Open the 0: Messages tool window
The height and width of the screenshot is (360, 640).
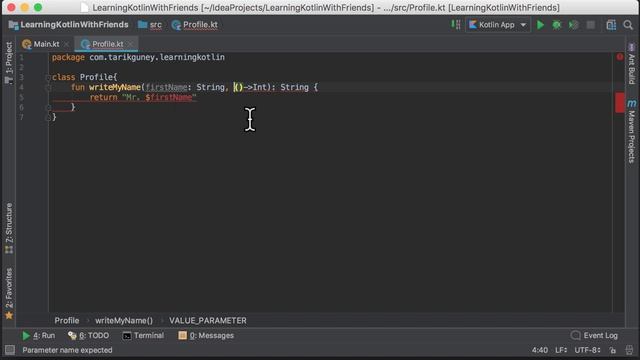[x=206, y=336]
